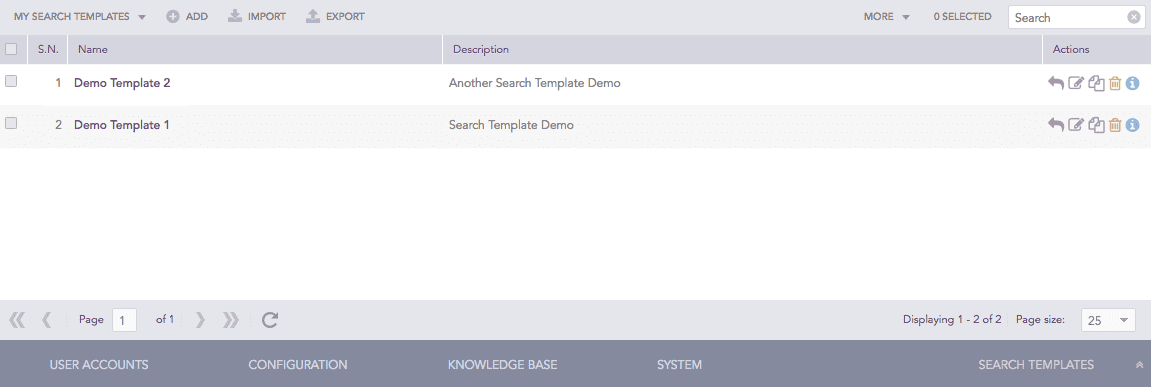Open User Accounts section
The image size is (1151, 387).
(x=99, y=364)
